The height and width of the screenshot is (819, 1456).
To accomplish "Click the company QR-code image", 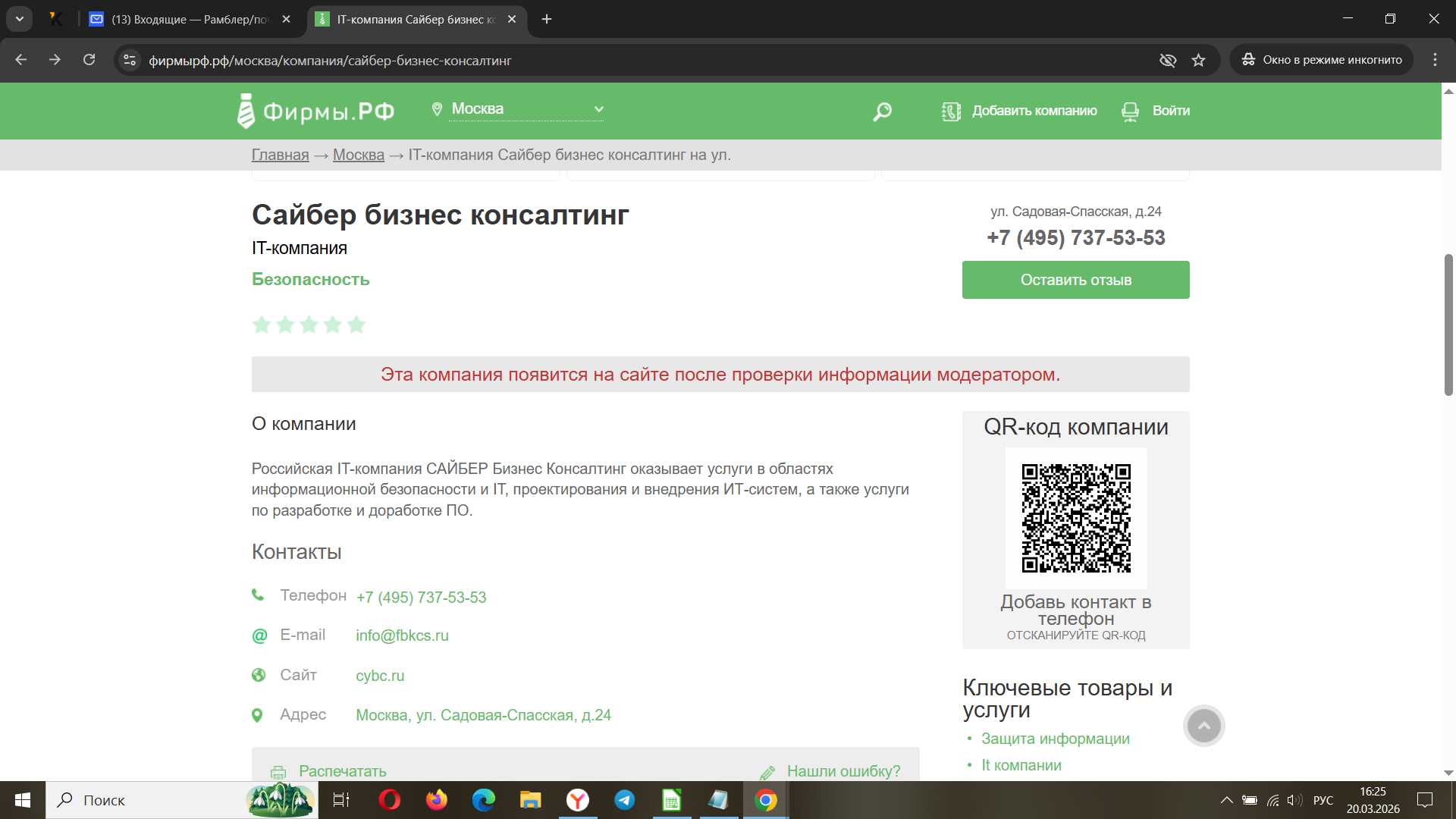I will pyautogui.click(x=1075, y=518).
